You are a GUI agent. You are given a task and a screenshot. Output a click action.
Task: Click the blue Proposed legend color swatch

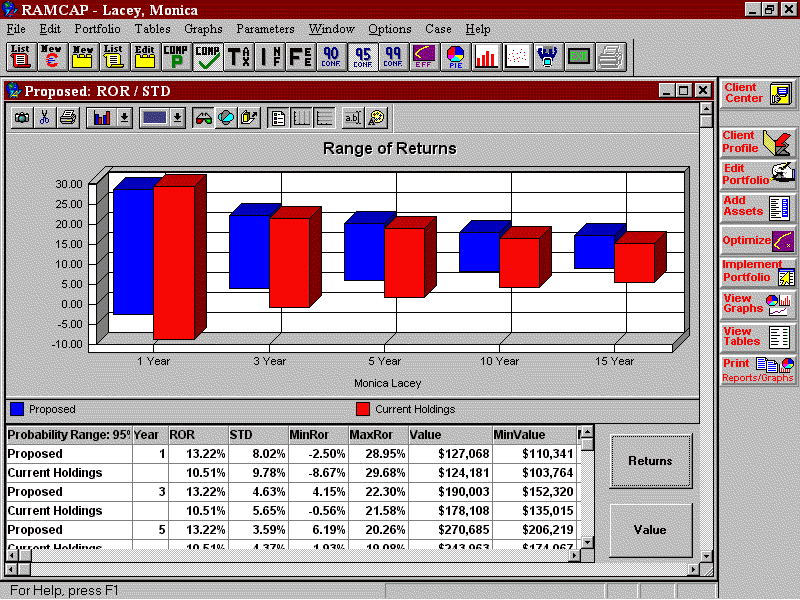point(17,409)
